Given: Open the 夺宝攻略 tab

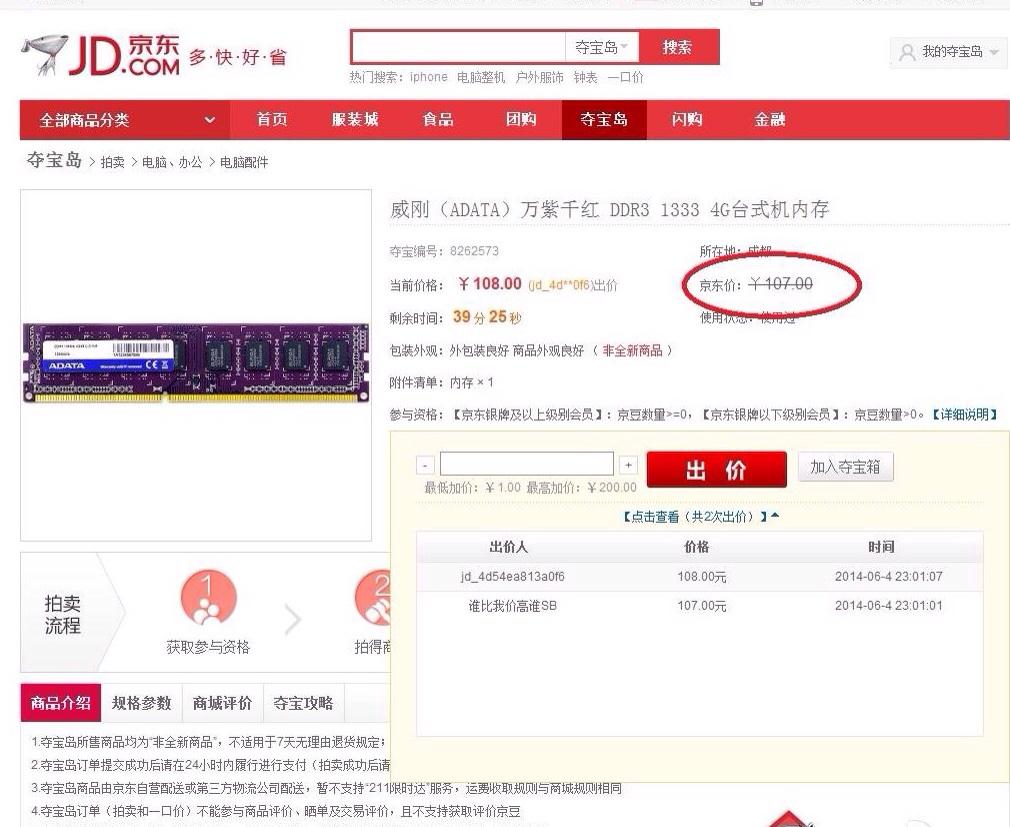Looking at the screenshot, I should tap(303, 703).
